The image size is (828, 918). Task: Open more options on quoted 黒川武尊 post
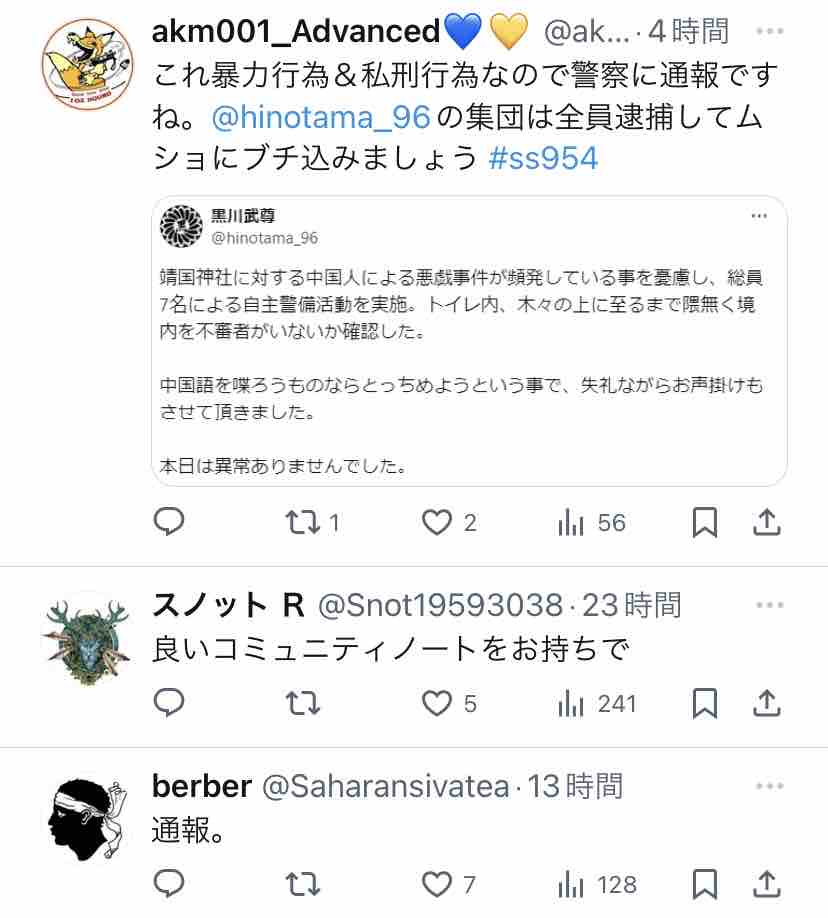pos(759,216)
